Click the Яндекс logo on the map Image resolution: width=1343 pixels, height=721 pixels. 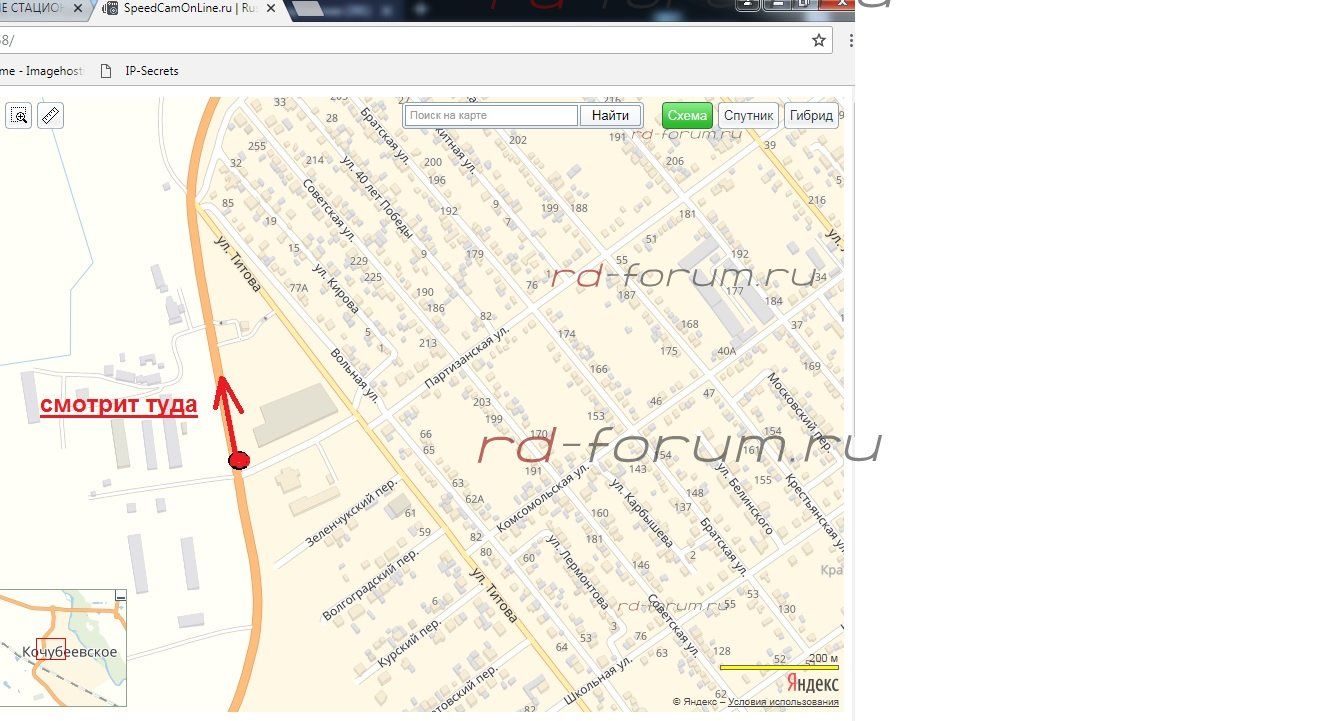pos(812,684)
